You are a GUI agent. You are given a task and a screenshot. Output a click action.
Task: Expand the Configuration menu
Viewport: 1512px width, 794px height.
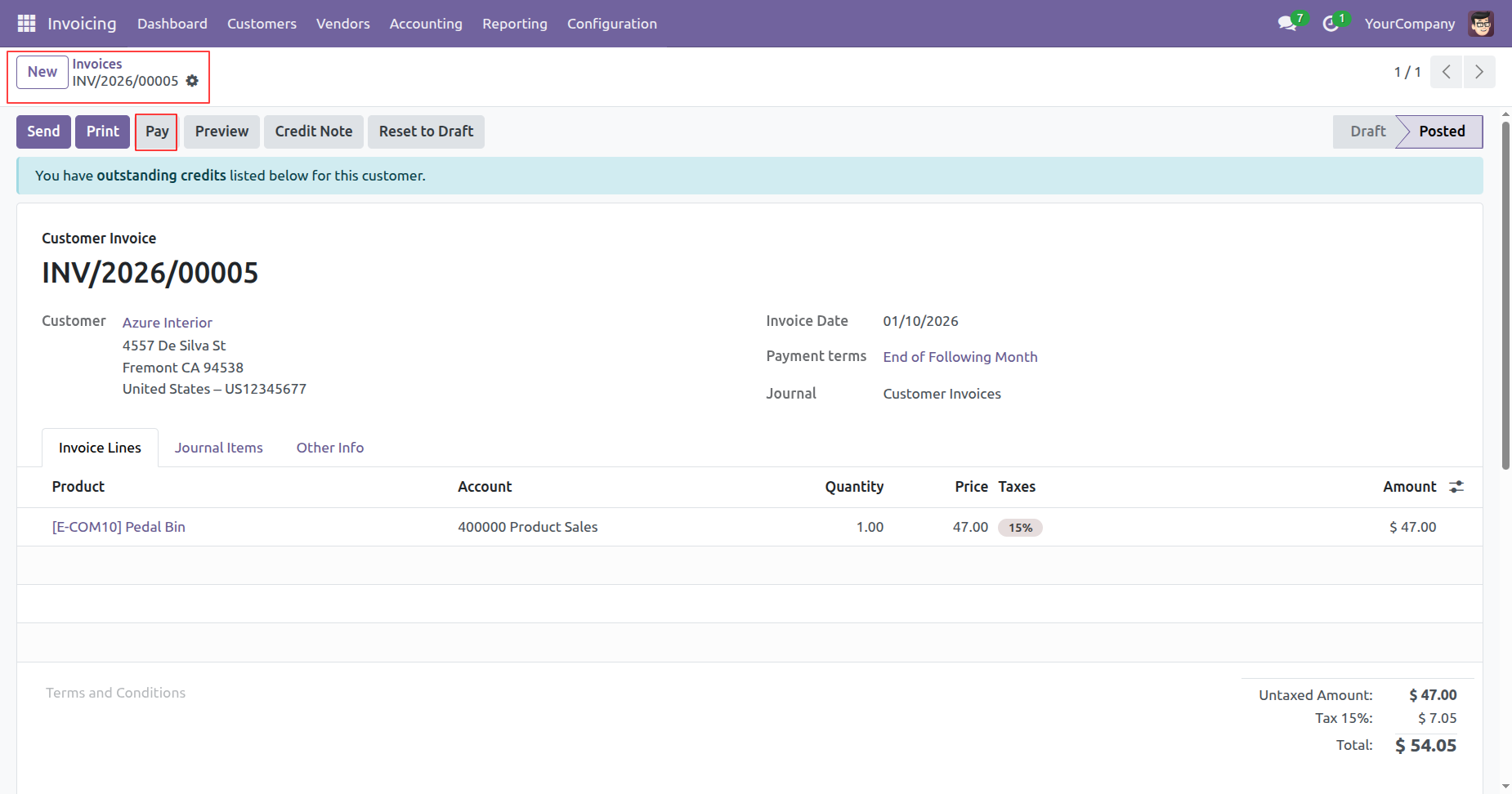point(611,24)
